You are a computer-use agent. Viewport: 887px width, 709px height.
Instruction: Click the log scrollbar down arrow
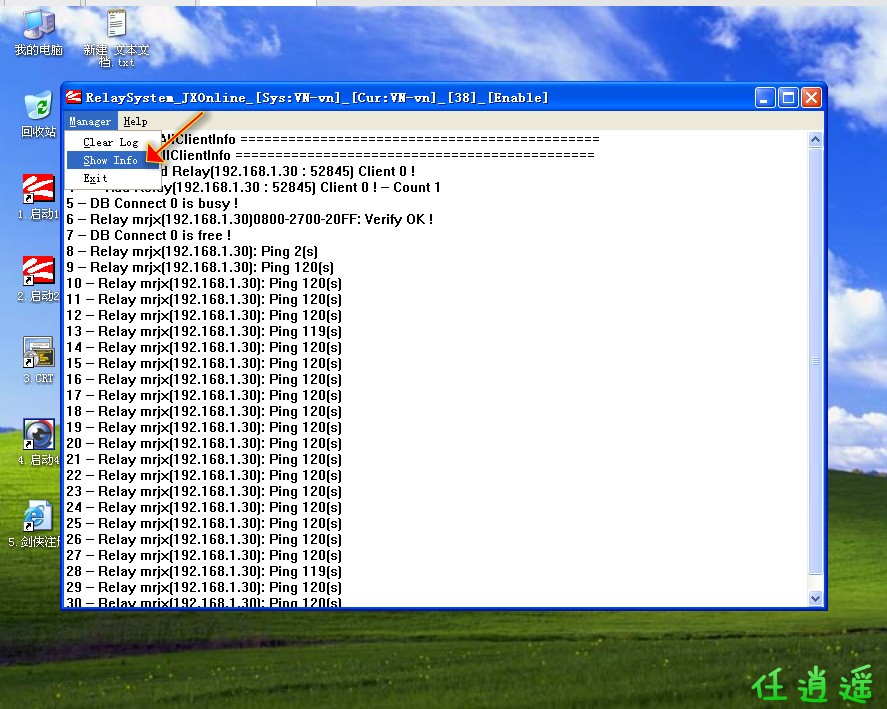click(x=815, y=598)
